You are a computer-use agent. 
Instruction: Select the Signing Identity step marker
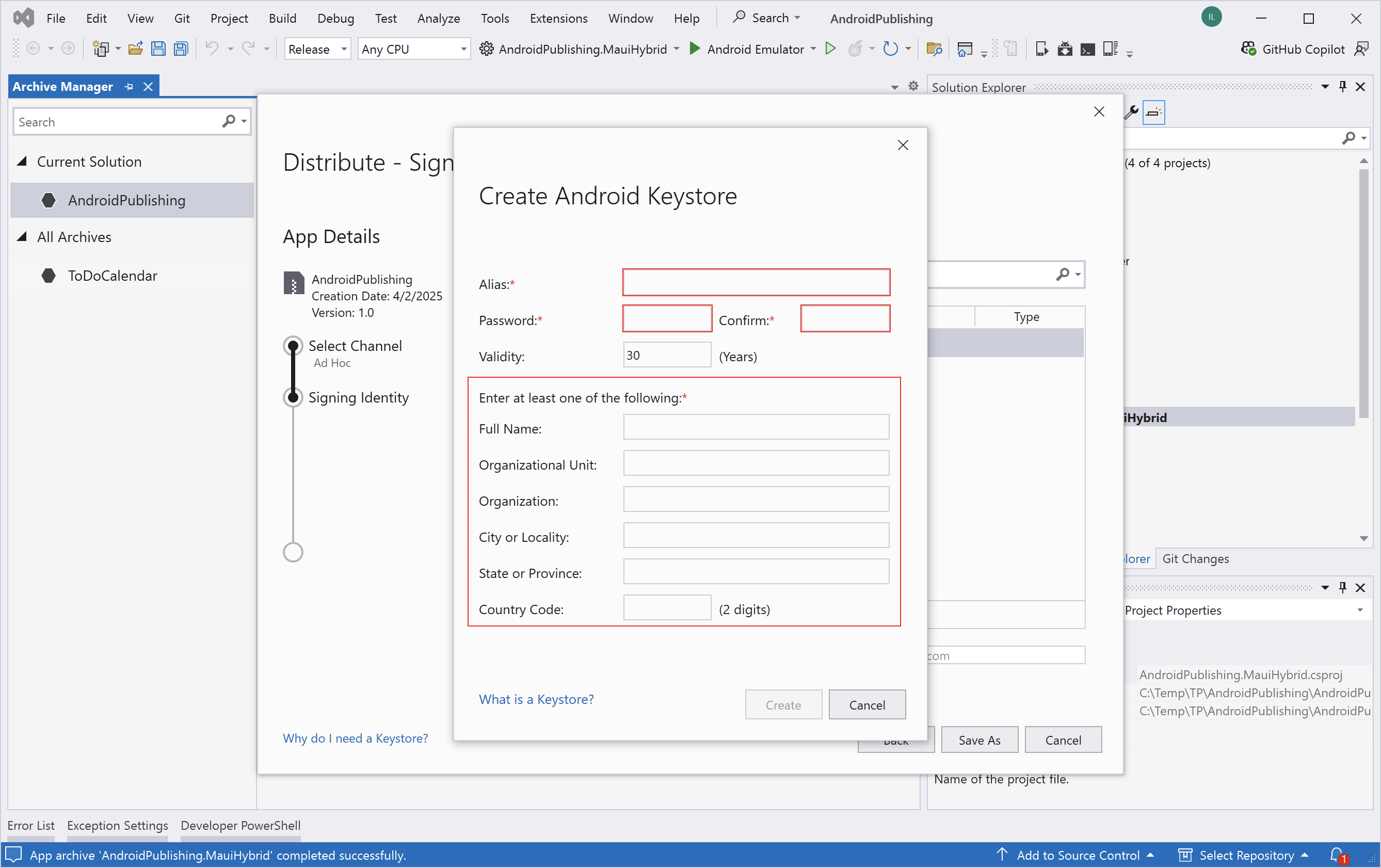click(x=293, y=397)
